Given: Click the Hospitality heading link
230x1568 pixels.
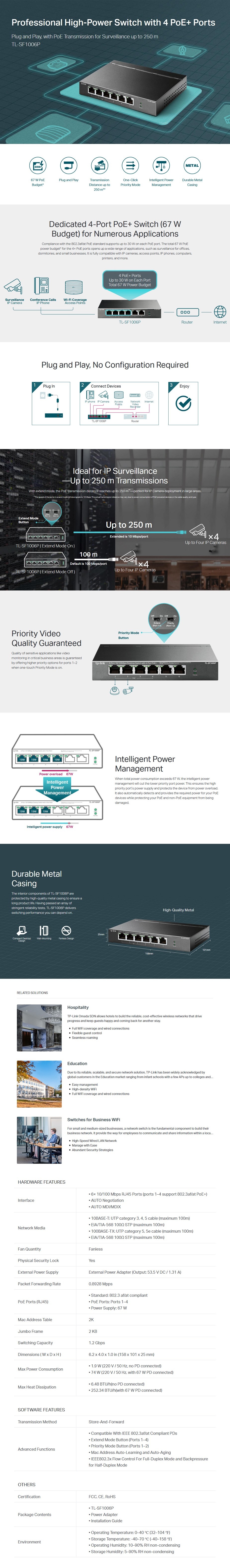Looking at the screenshot, I should 78,1007.
